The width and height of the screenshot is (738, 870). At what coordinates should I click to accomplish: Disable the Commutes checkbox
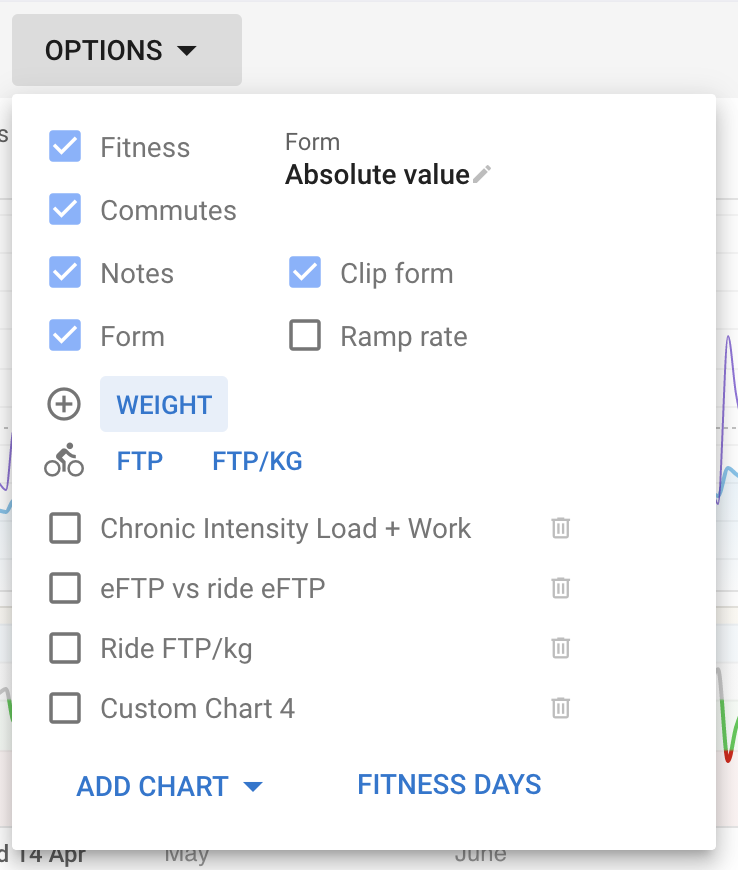coord(65,209)
